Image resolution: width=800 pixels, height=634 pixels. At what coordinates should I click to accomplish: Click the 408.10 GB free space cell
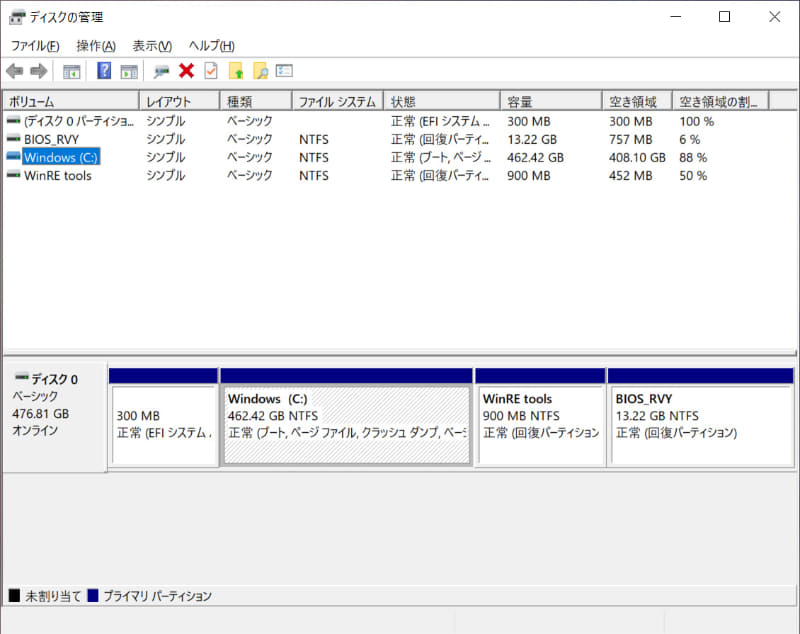[x=637, y=158]
